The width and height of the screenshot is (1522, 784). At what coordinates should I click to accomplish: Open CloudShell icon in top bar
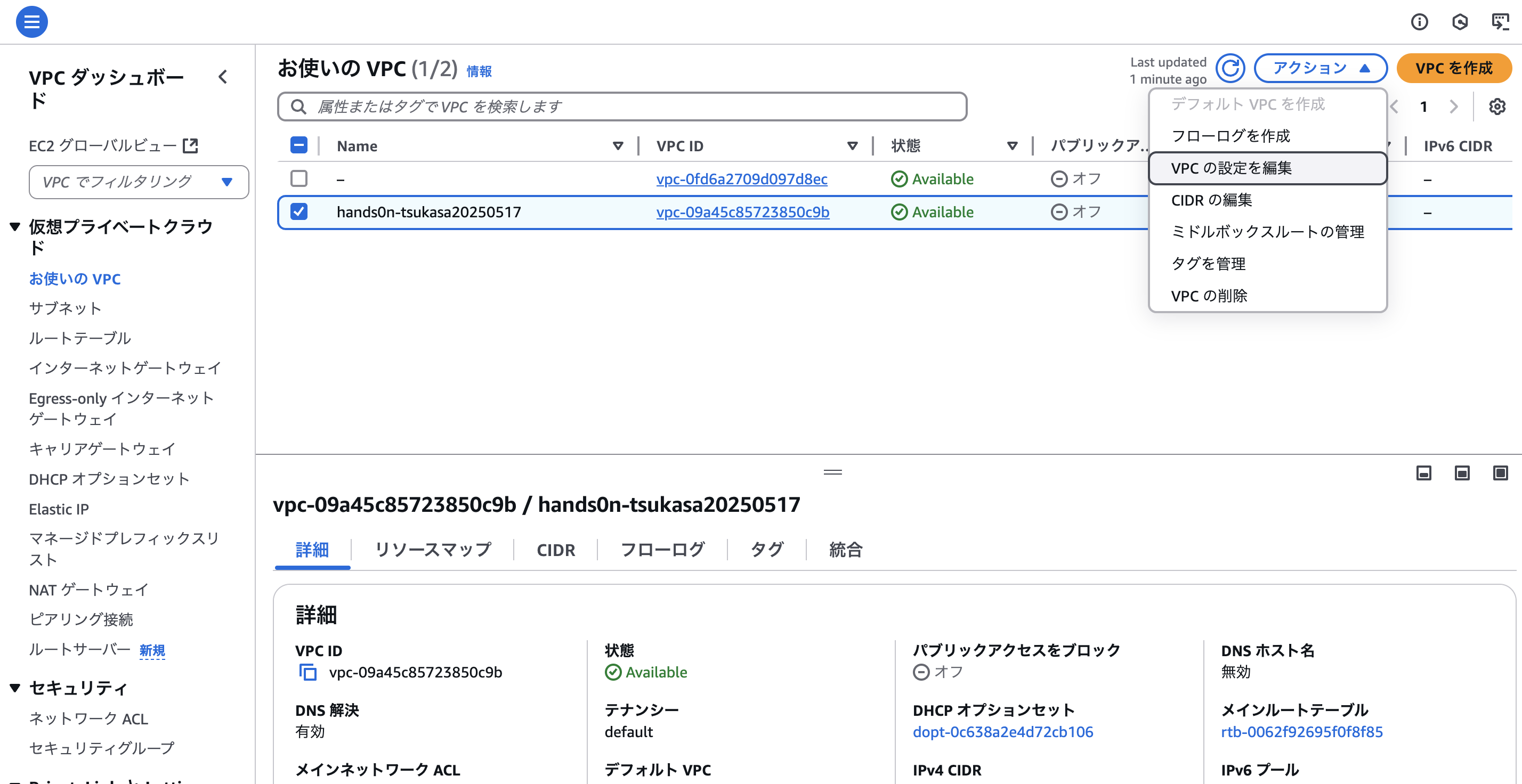point(1500,22)
